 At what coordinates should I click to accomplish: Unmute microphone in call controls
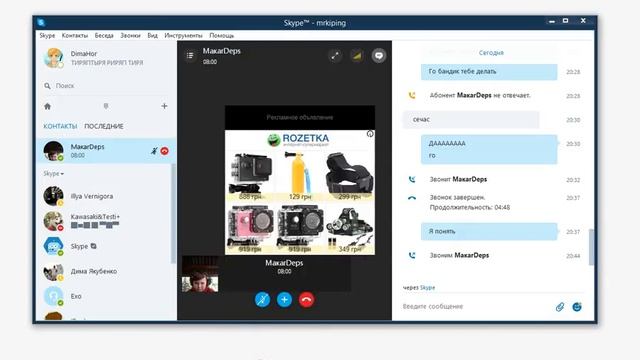(262, 300)
